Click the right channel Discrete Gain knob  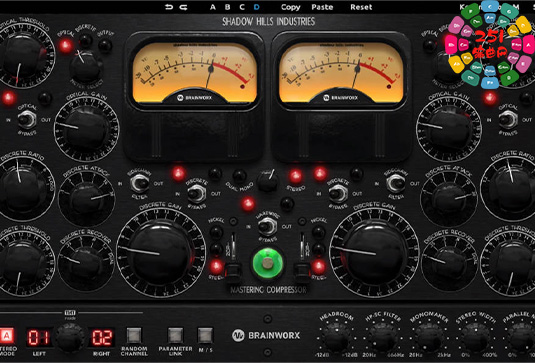pyautogui.click(x=374, y=252)
